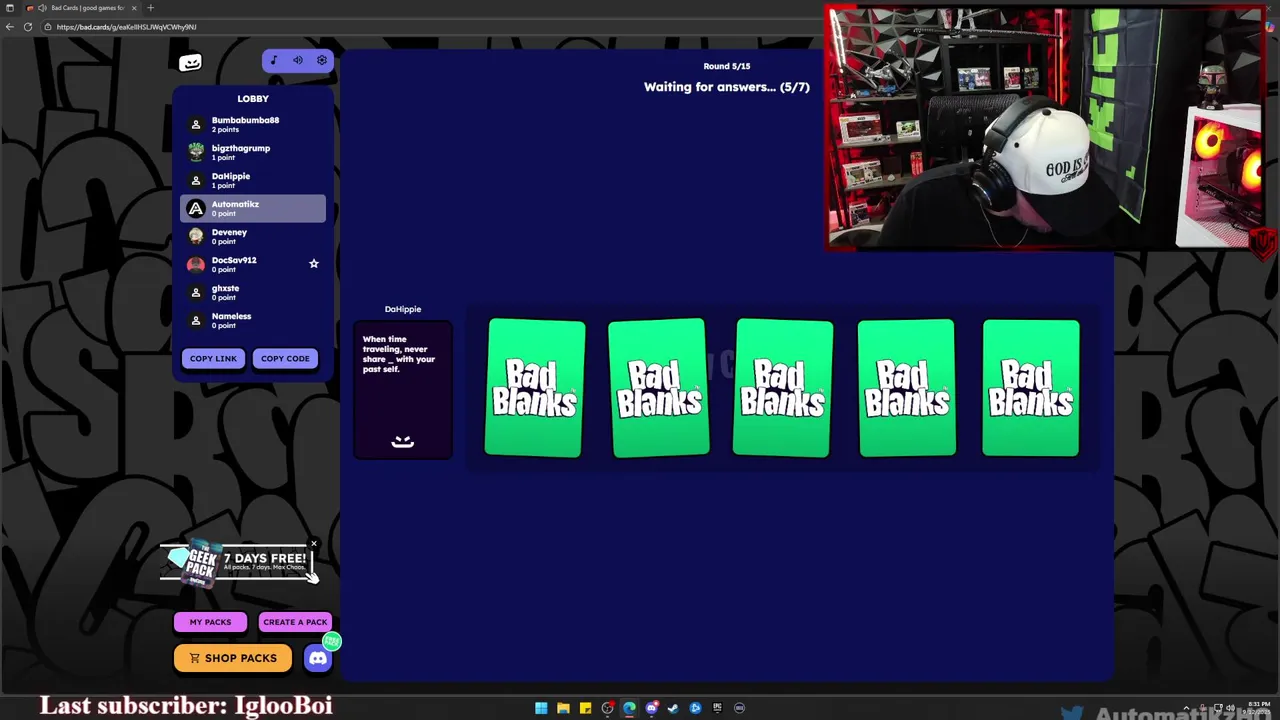Open browser tab actions menu
Image resolution: width=1280 pixels, height=720 pixels.
[10, 8]
